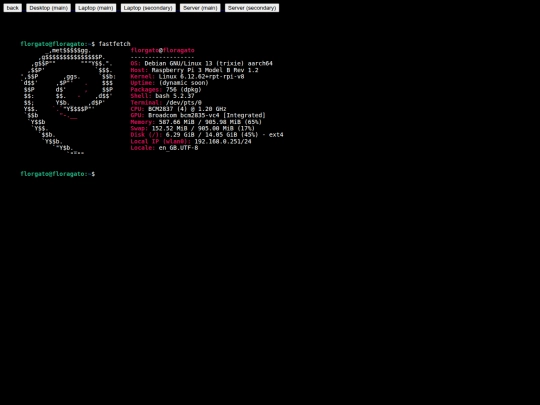
Task: Select the Host line Raspberry Pi 3 Model B
Action: pos(194,70)
